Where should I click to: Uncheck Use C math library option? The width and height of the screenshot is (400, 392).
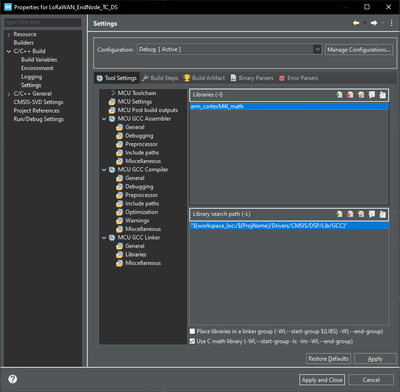[x=192, y=341]
